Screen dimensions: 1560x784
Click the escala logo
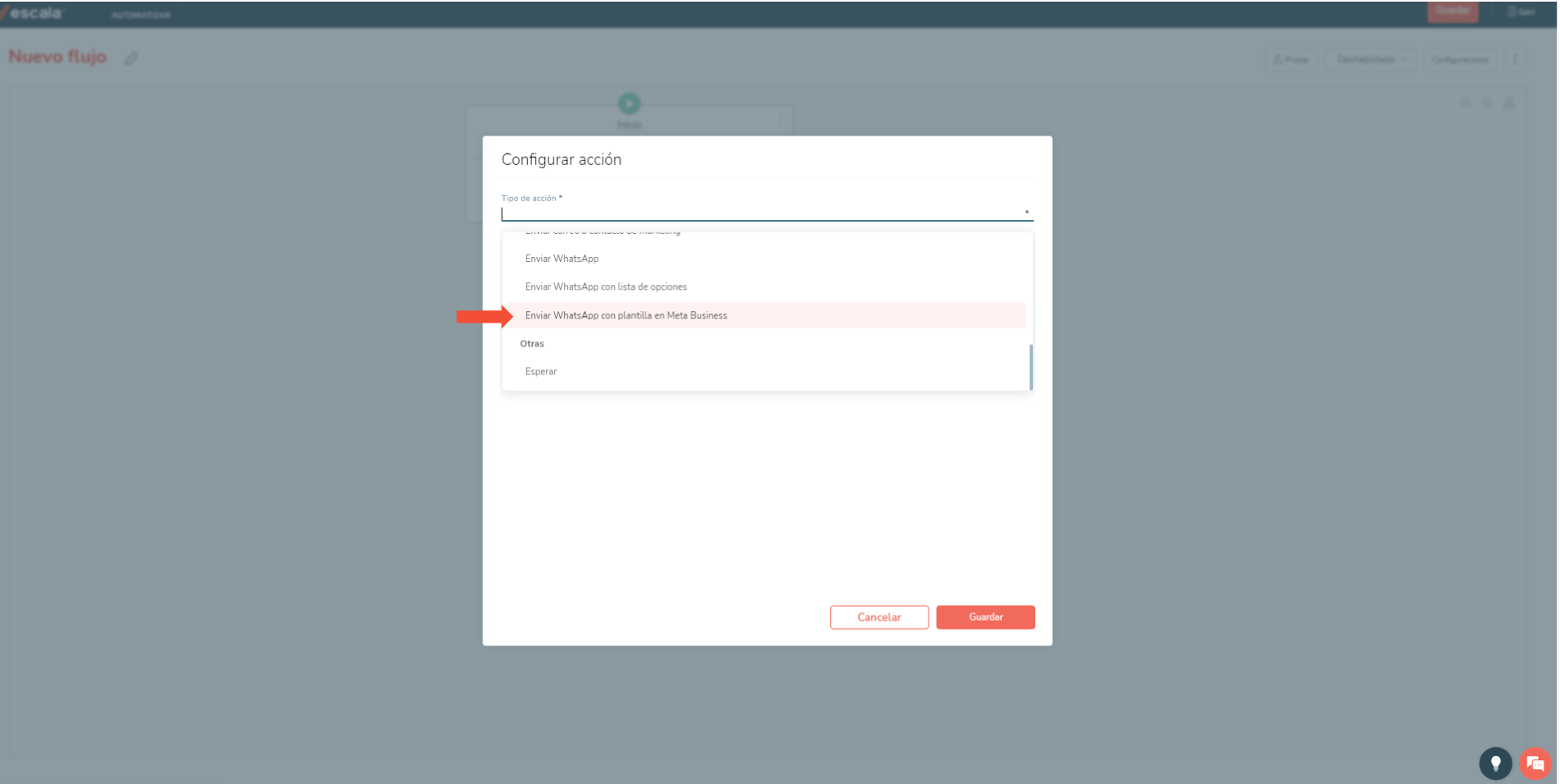33,13
